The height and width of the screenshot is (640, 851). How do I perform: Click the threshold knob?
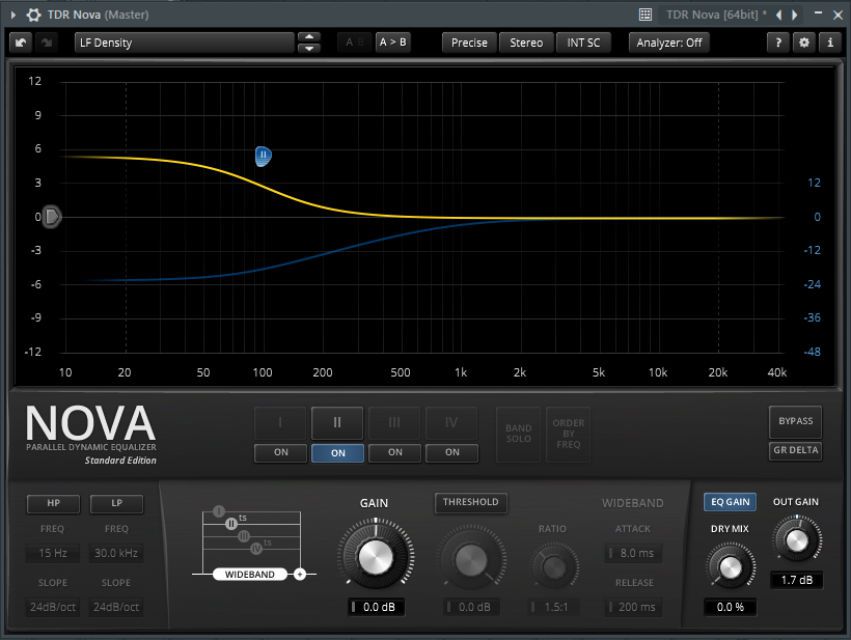[471, 559]
